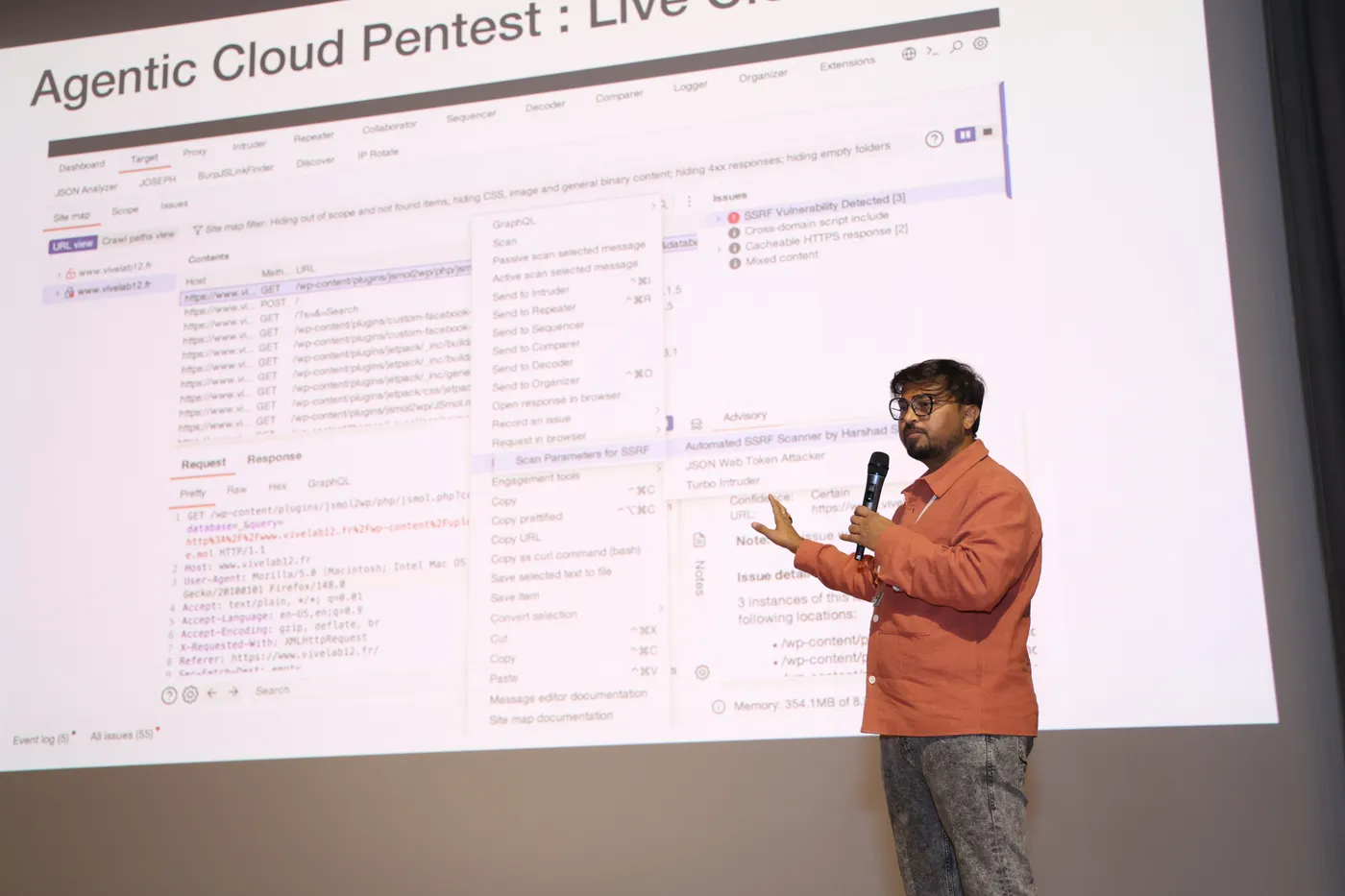
Task: Open the Advisory tab
Action: click(x=745, y=417)
